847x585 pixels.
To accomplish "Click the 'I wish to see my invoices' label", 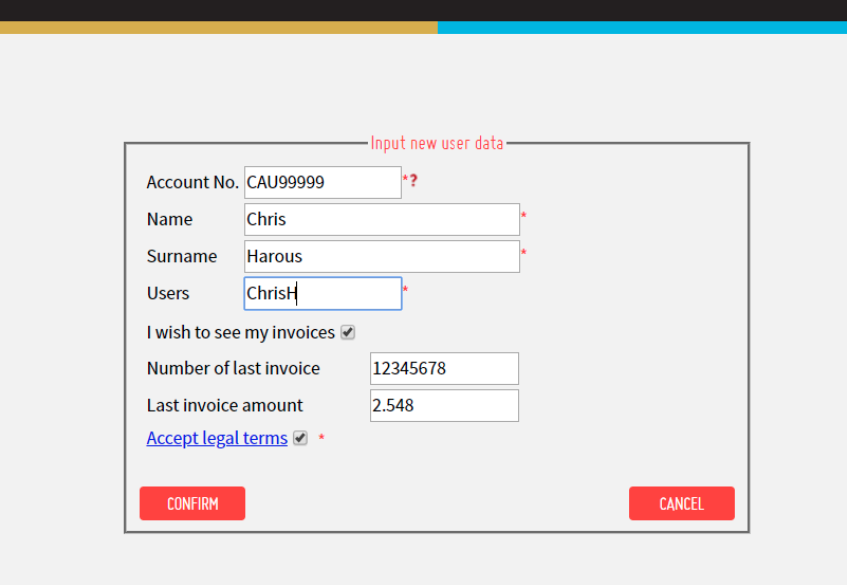I will click(241, 333).
